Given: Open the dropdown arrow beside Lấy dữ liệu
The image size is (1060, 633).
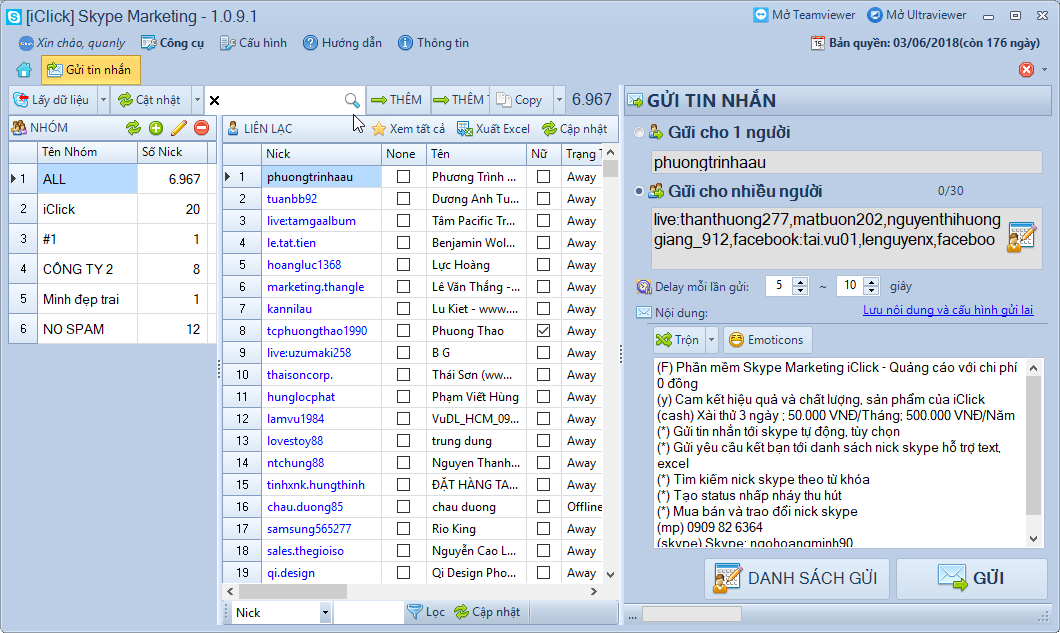Looking at the screenshot, I should coord(103,100).
